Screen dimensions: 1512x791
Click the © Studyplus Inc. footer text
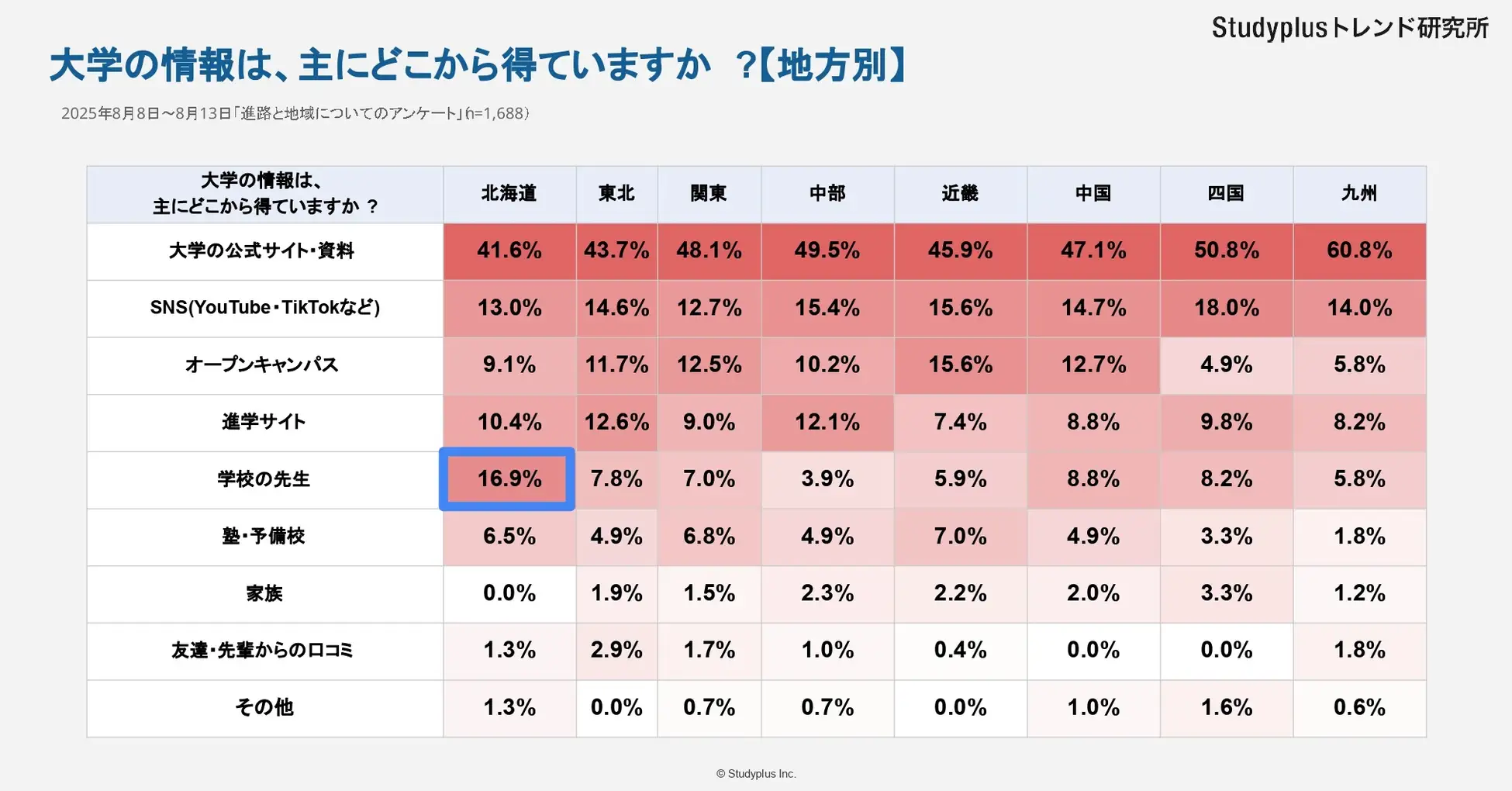756,774
